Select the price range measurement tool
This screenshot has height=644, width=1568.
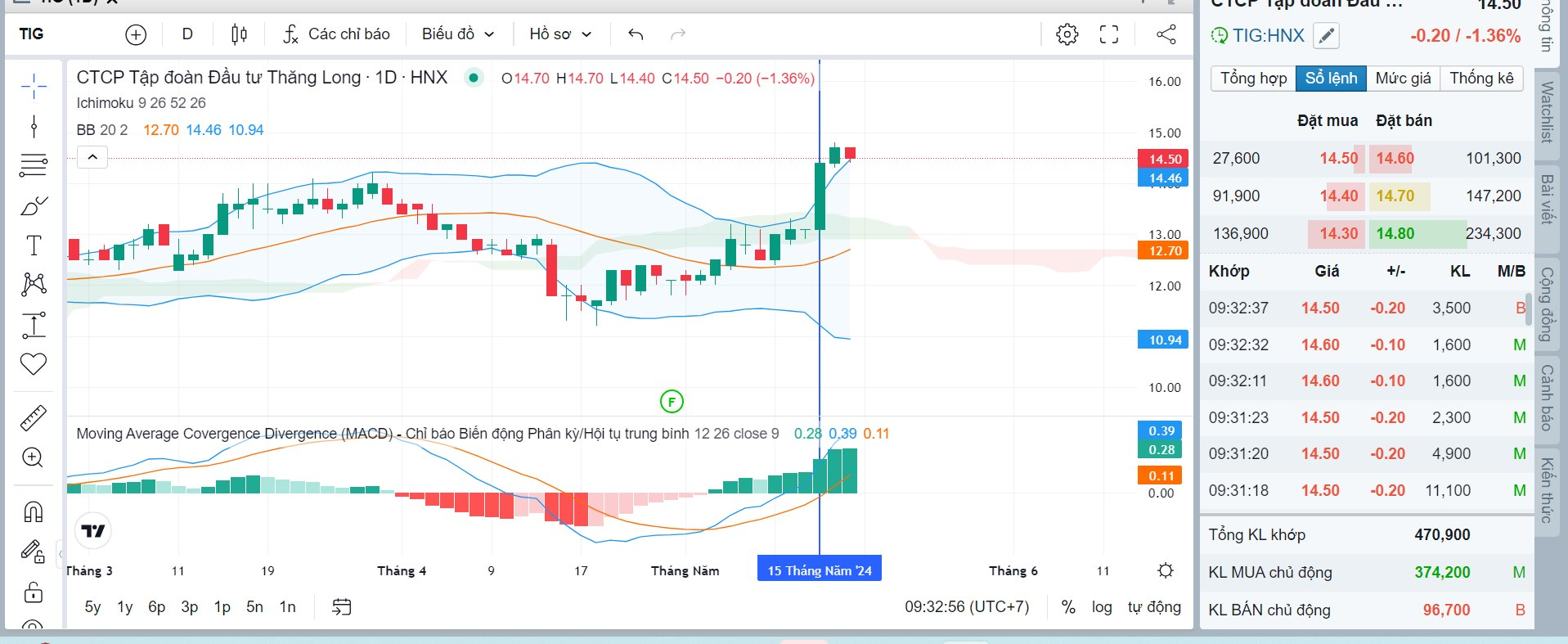pyautogui.click(x=34, y=325)
